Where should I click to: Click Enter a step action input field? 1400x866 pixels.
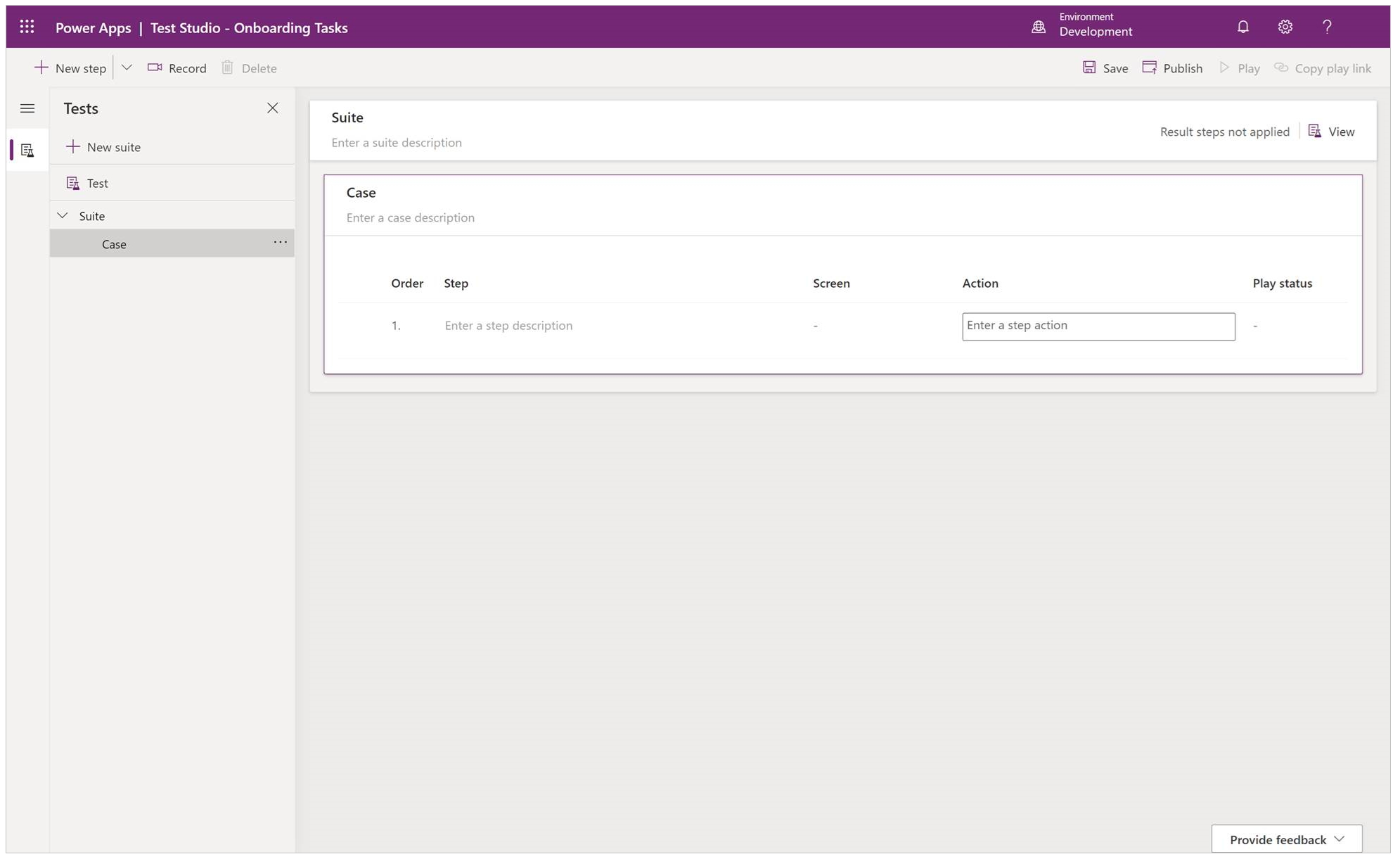coord(1098,325)
